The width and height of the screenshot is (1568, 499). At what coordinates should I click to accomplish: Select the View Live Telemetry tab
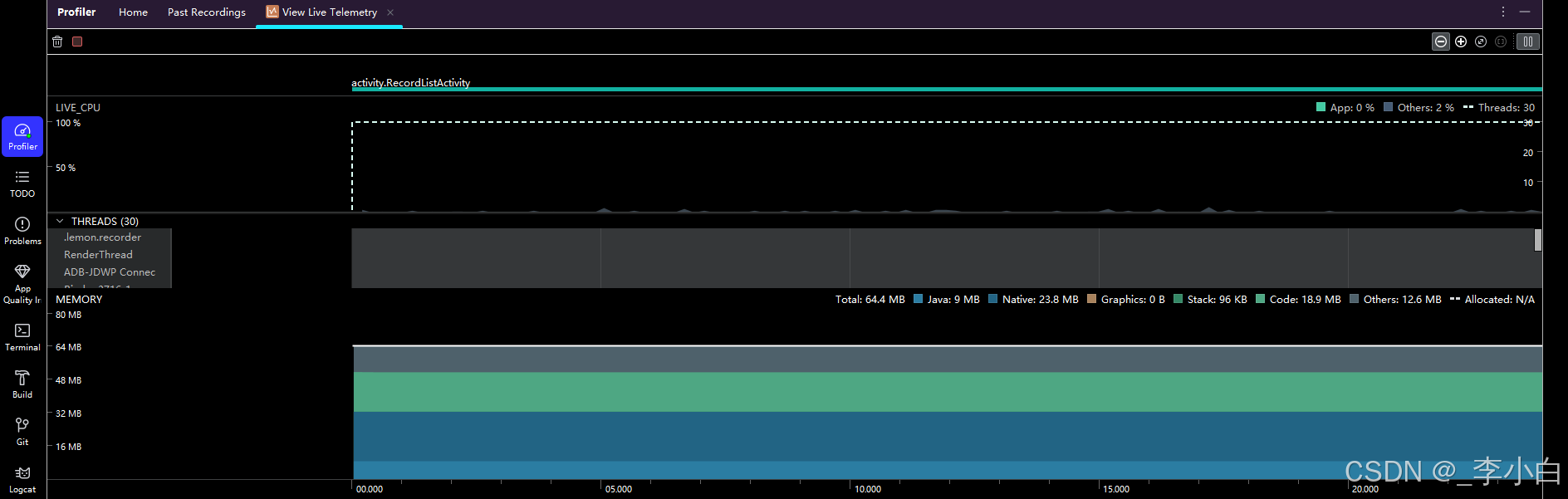(321, 12)
